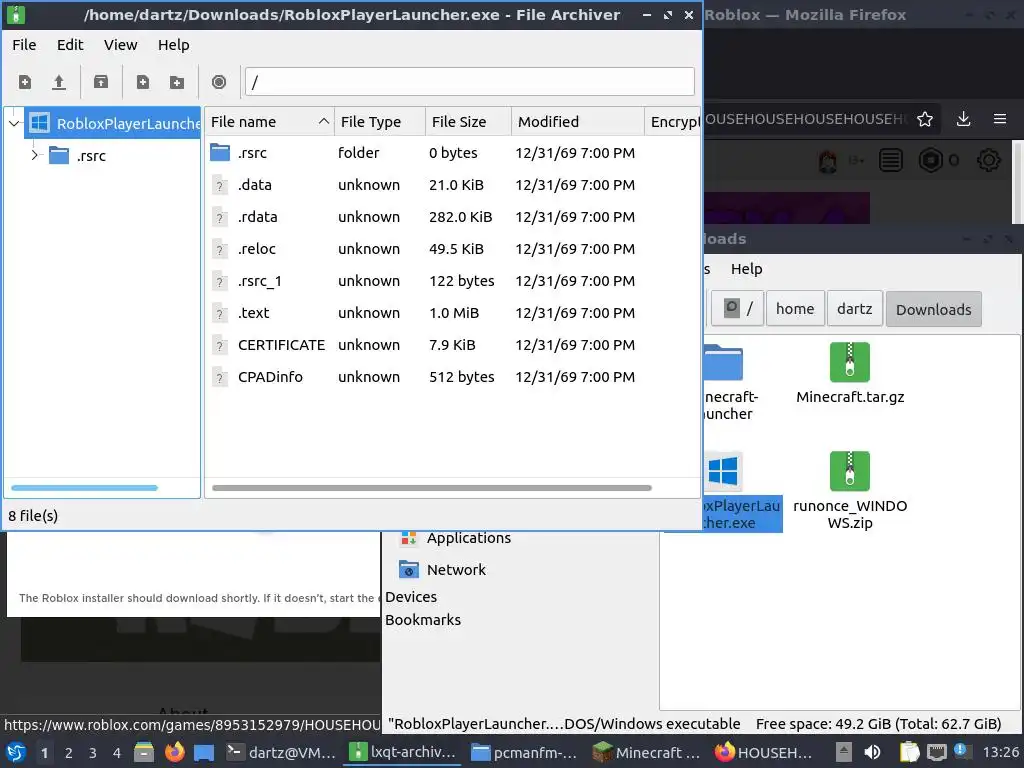1024x768 pixels.
Task: Select the minecraft-launcher folder icon
Action: (724, 362)
